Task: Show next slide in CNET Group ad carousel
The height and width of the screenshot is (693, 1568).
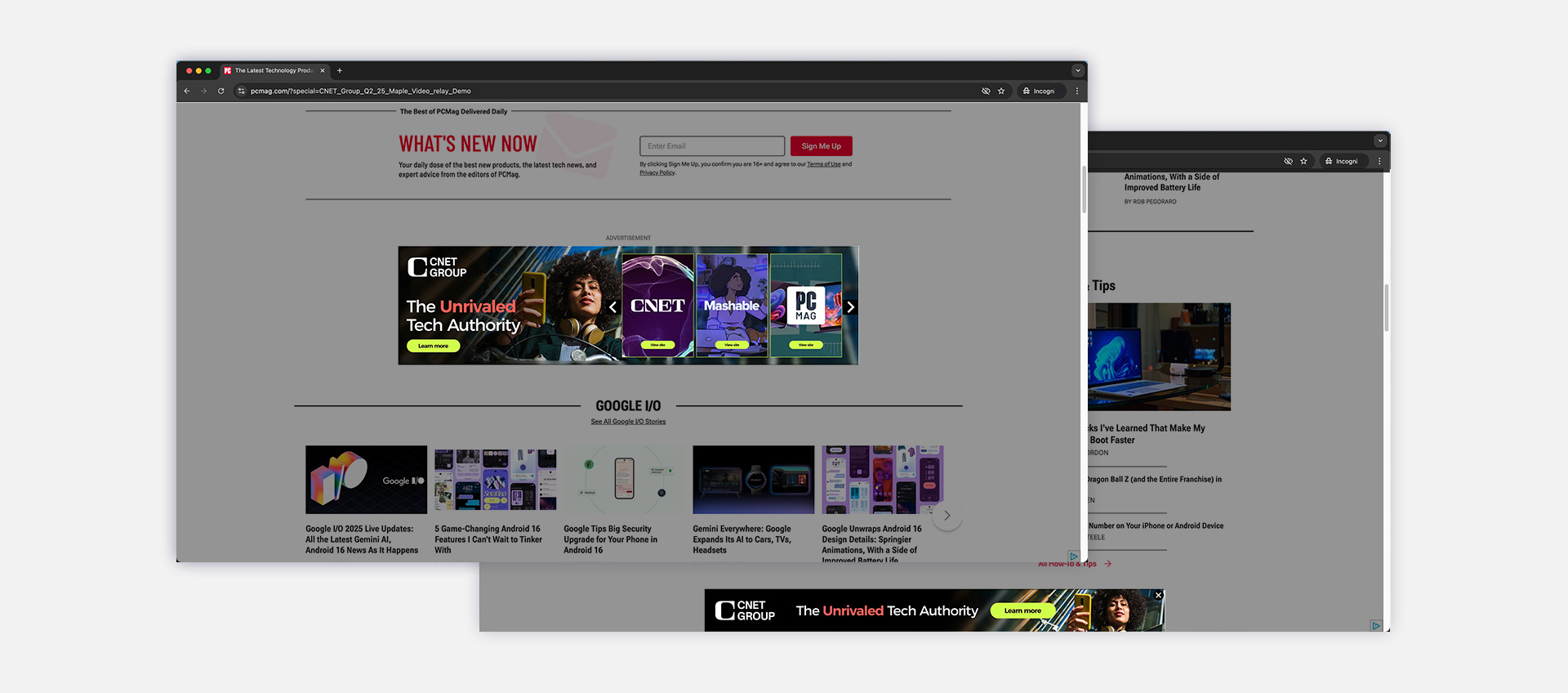Action: [x=850, y=307]
